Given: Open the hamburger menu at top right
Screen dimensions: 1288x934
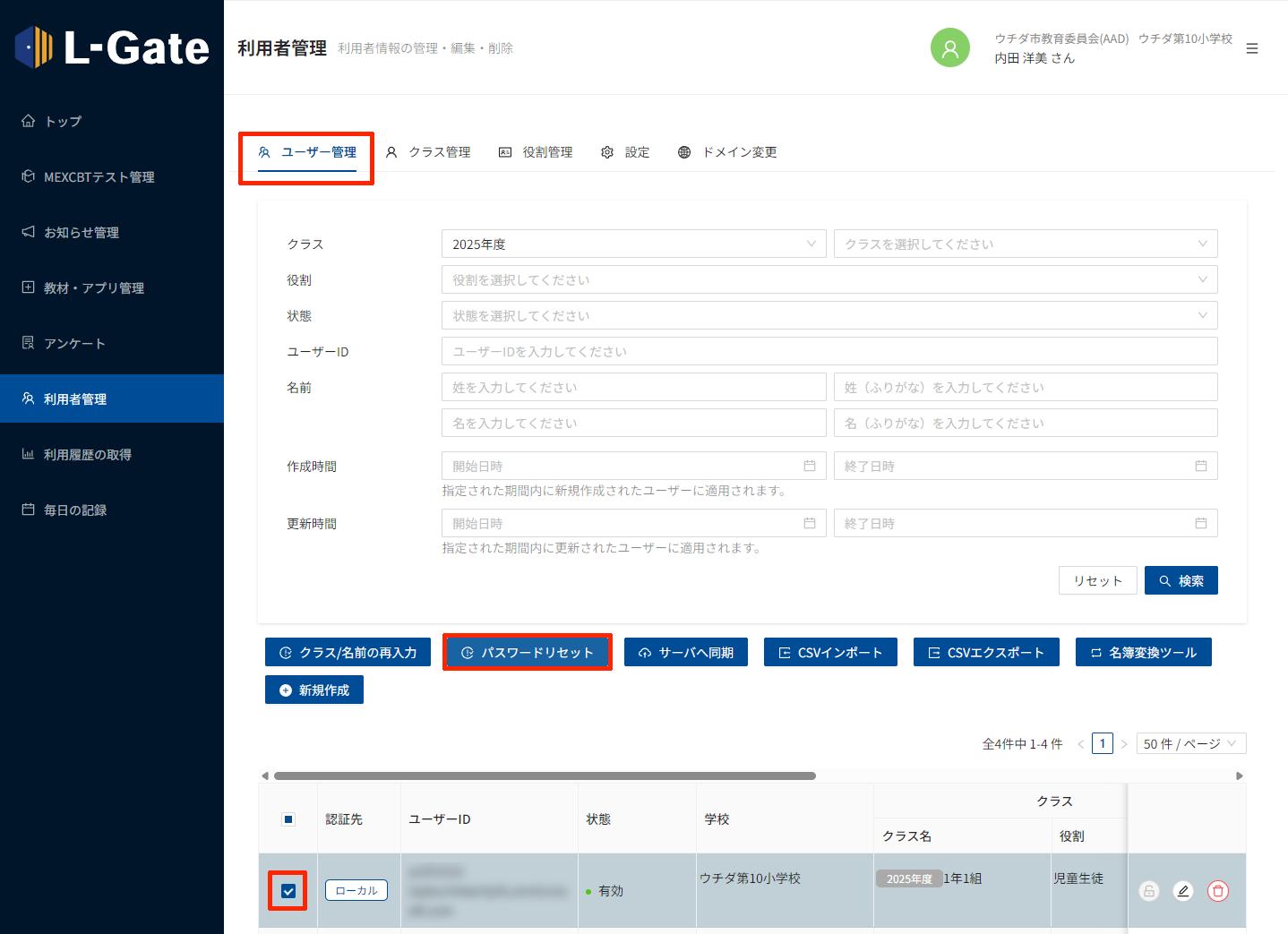Looking at the screenshot, I should pyautogui.click(x=1251, y=48).
